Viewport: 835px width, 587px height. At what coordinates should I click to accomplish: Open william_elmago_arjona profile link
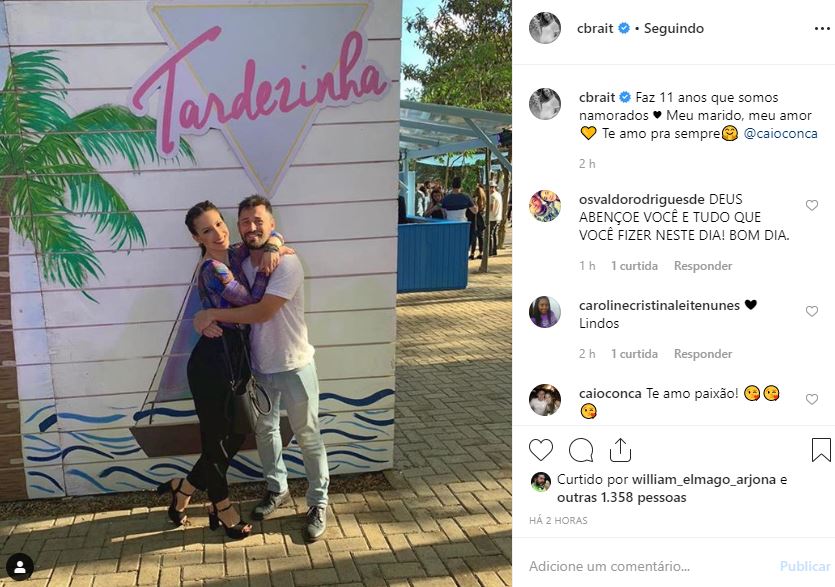tap(703, 479)
